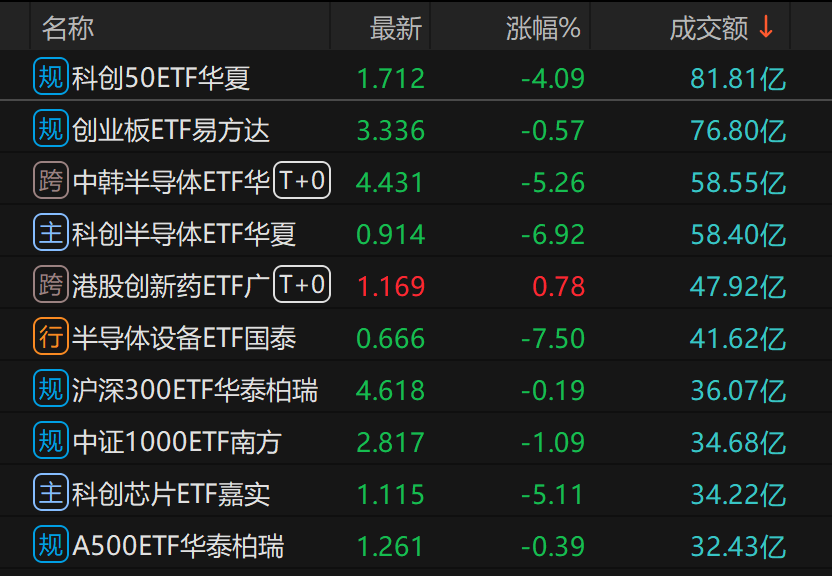Open the 科创50ETF华夏 fund name
Image resolution: width=832 pixels, height=576 pixels.
pos(161,78)
